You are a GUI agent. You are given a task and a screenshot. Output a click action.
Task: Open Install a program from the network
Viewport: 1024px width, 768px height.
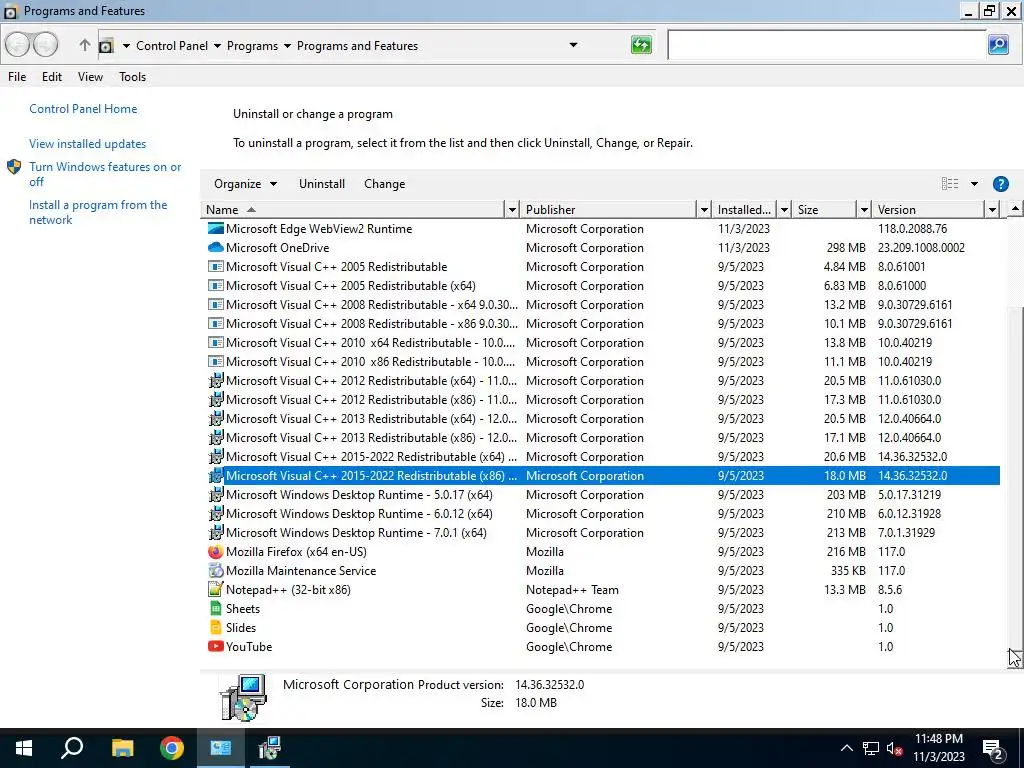click(x=98, y=212)
